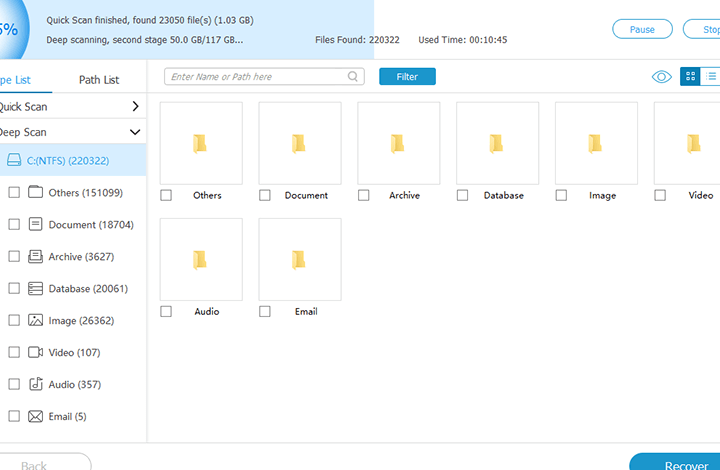The image size is (720, 470).
Task: Open the Email folder thumbnail
Action: (x=300, y=259)
